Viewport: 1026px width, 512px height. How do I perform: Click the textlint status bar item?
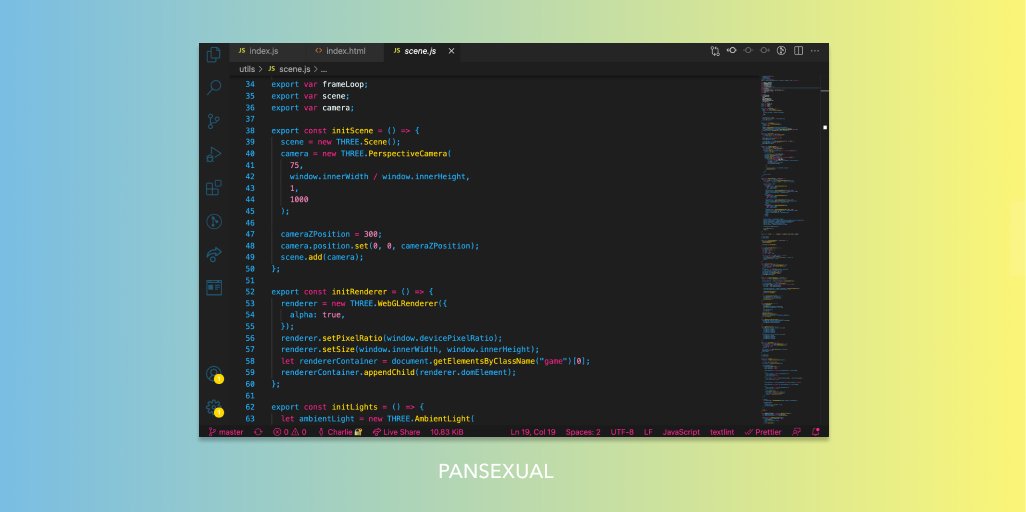[722, 432]
